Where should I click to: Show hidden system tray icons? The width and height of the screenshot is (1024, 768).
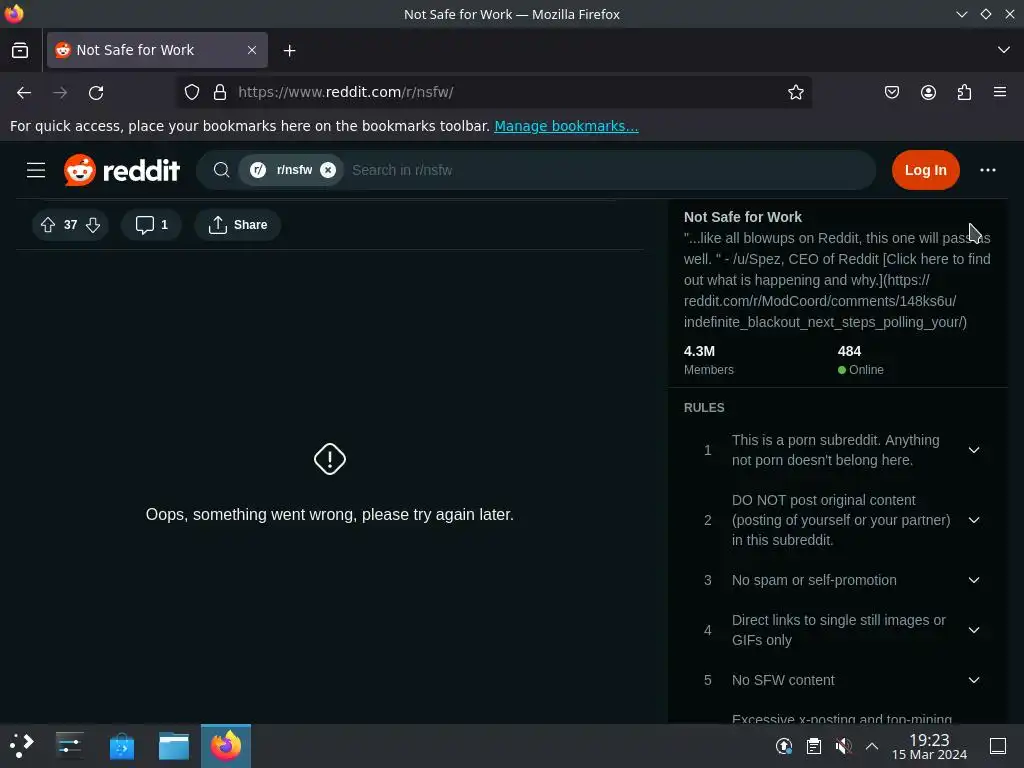point(872,746)
